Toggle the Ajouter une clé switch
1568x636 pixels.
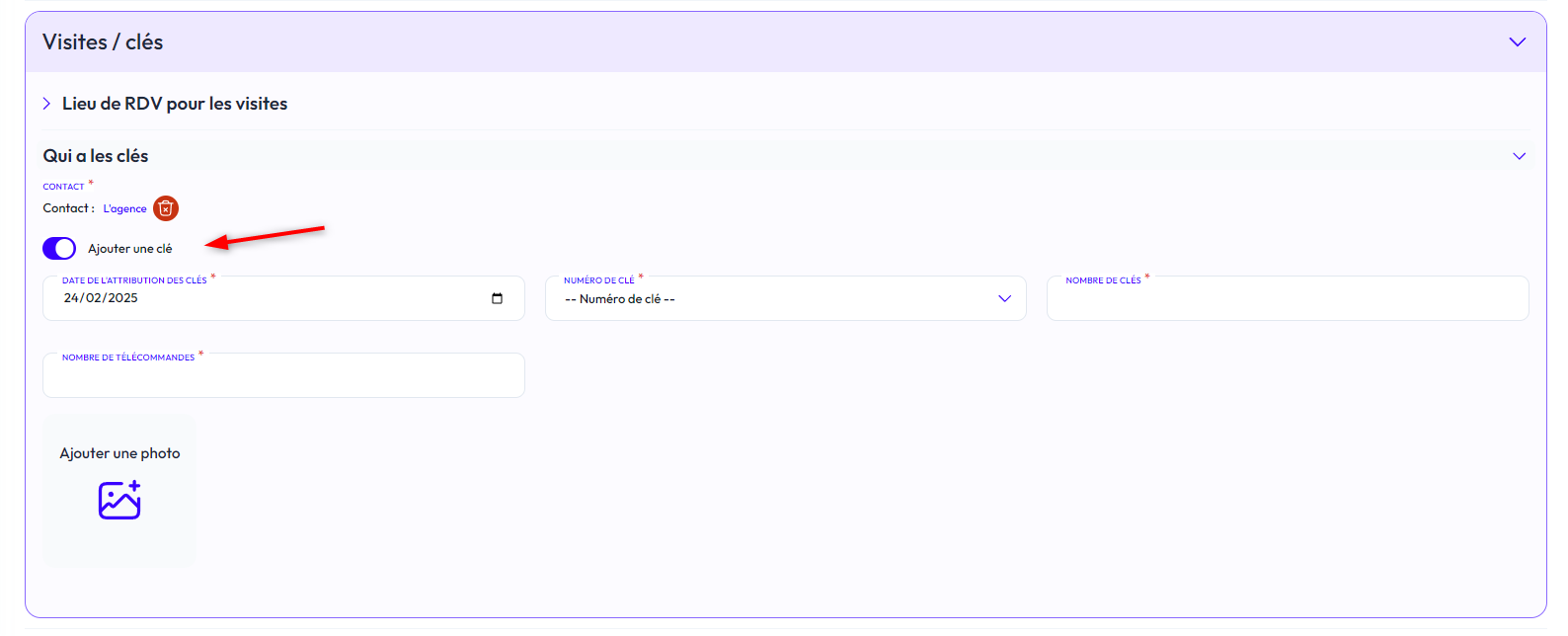(59, 248)
